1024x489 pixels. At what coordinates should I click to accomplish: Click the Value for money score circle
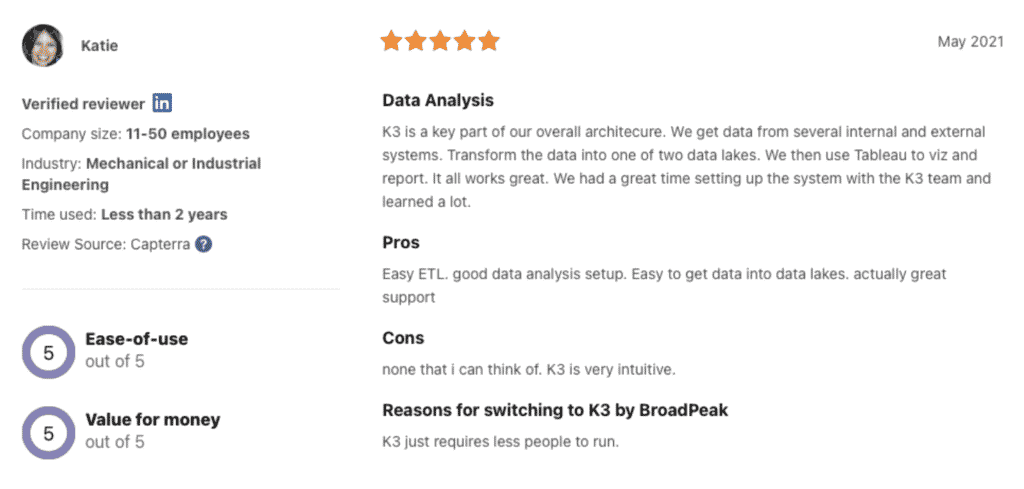[49, 434]
